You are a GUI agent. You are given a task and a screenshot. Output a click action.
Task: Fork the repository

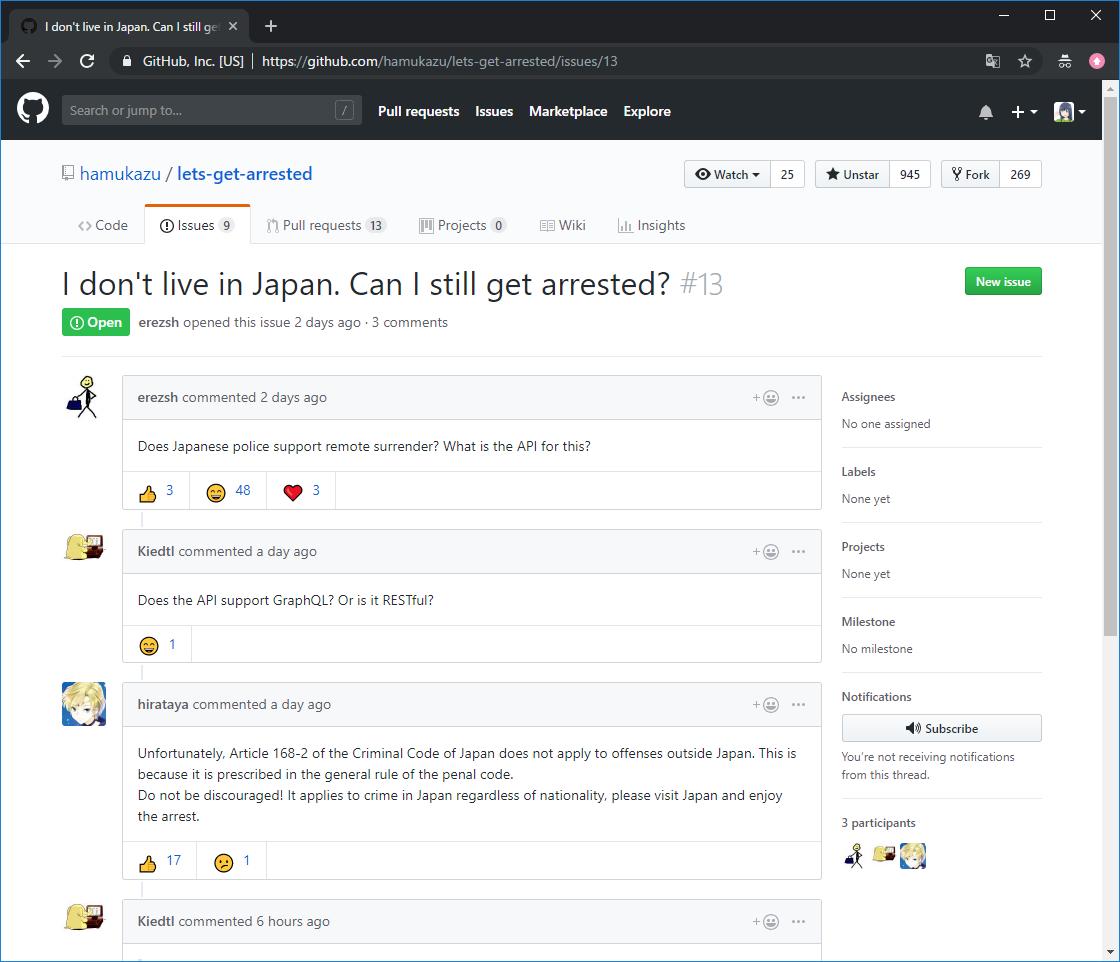(x=970, y=174)
